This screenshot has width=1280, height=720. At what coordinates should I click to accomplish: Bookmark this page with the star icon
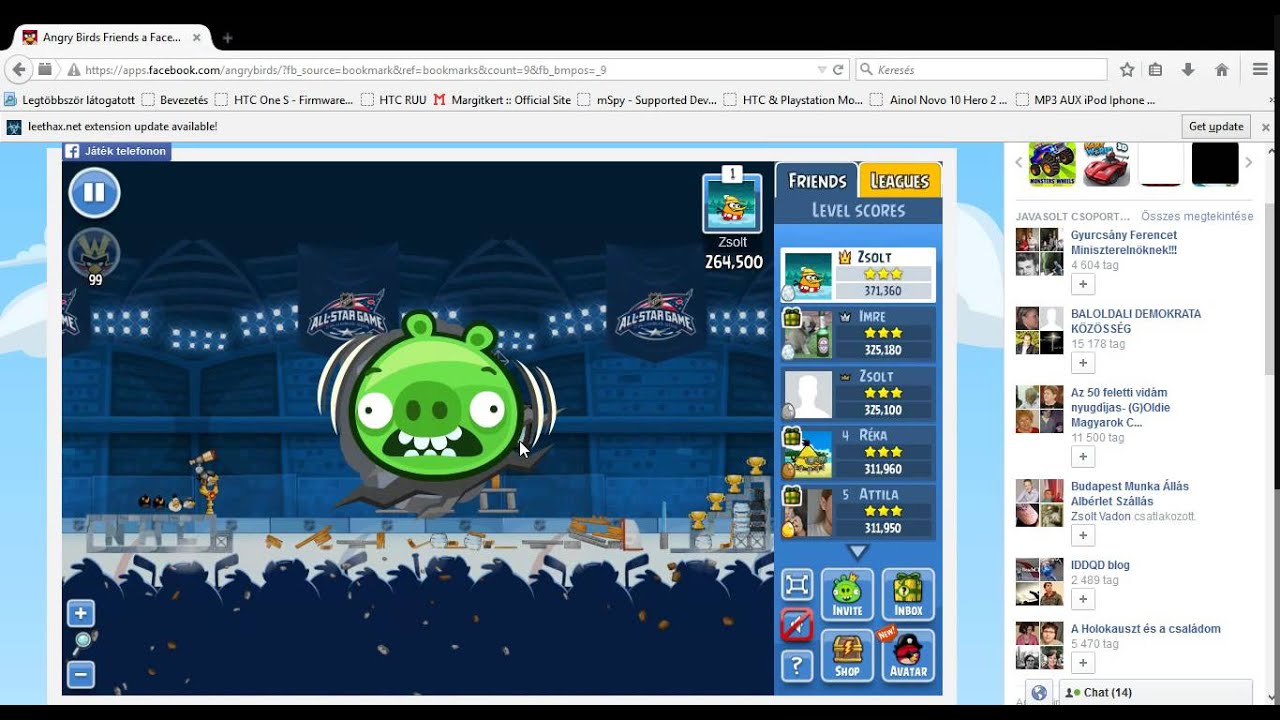(x=1127, y=70)
